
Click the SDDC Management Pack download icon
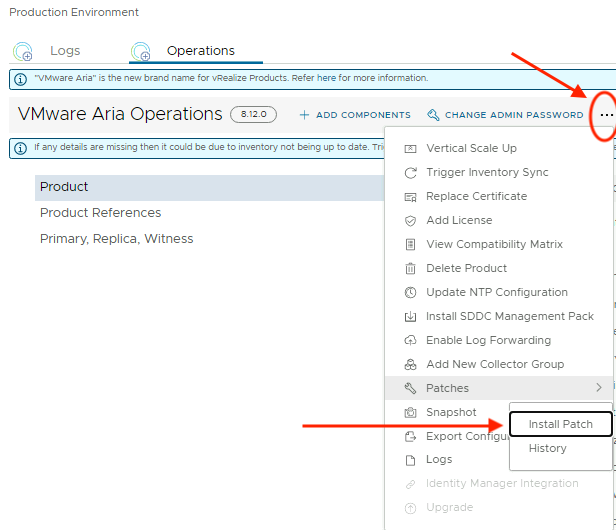pos(410,316)
